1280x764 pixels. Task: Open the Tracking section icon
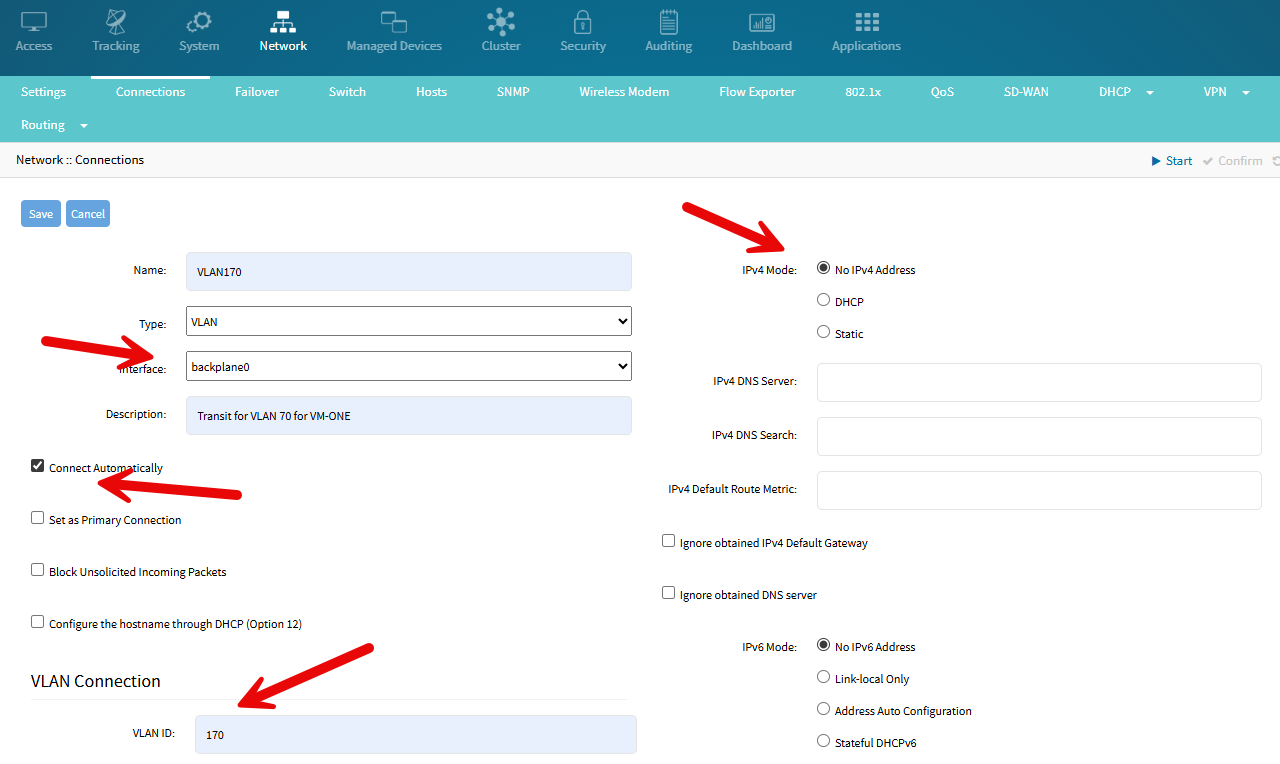click(x=116, y=22)
